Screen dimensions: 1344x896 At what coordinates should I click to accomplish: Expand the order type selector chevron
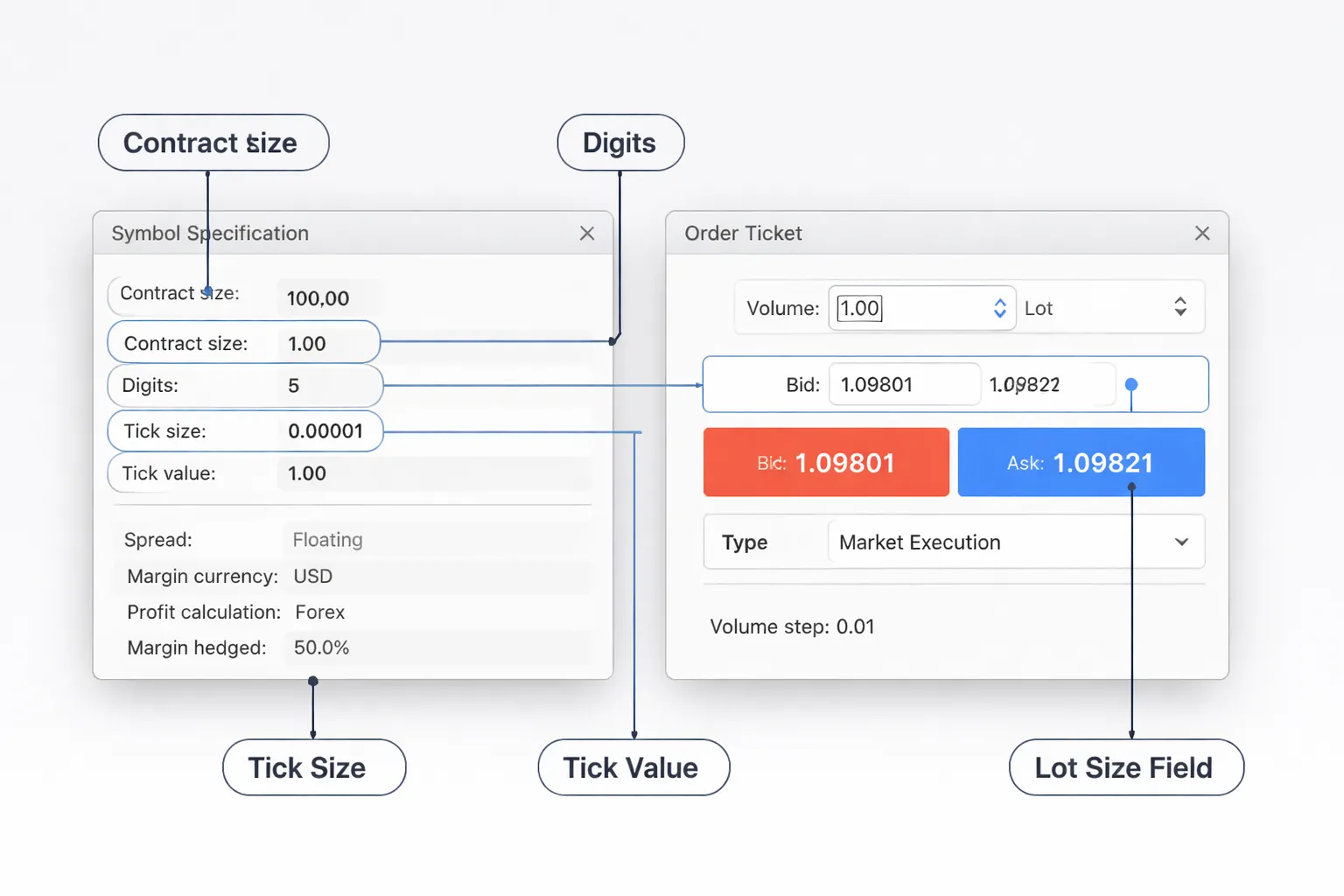tap(1181, 542)
